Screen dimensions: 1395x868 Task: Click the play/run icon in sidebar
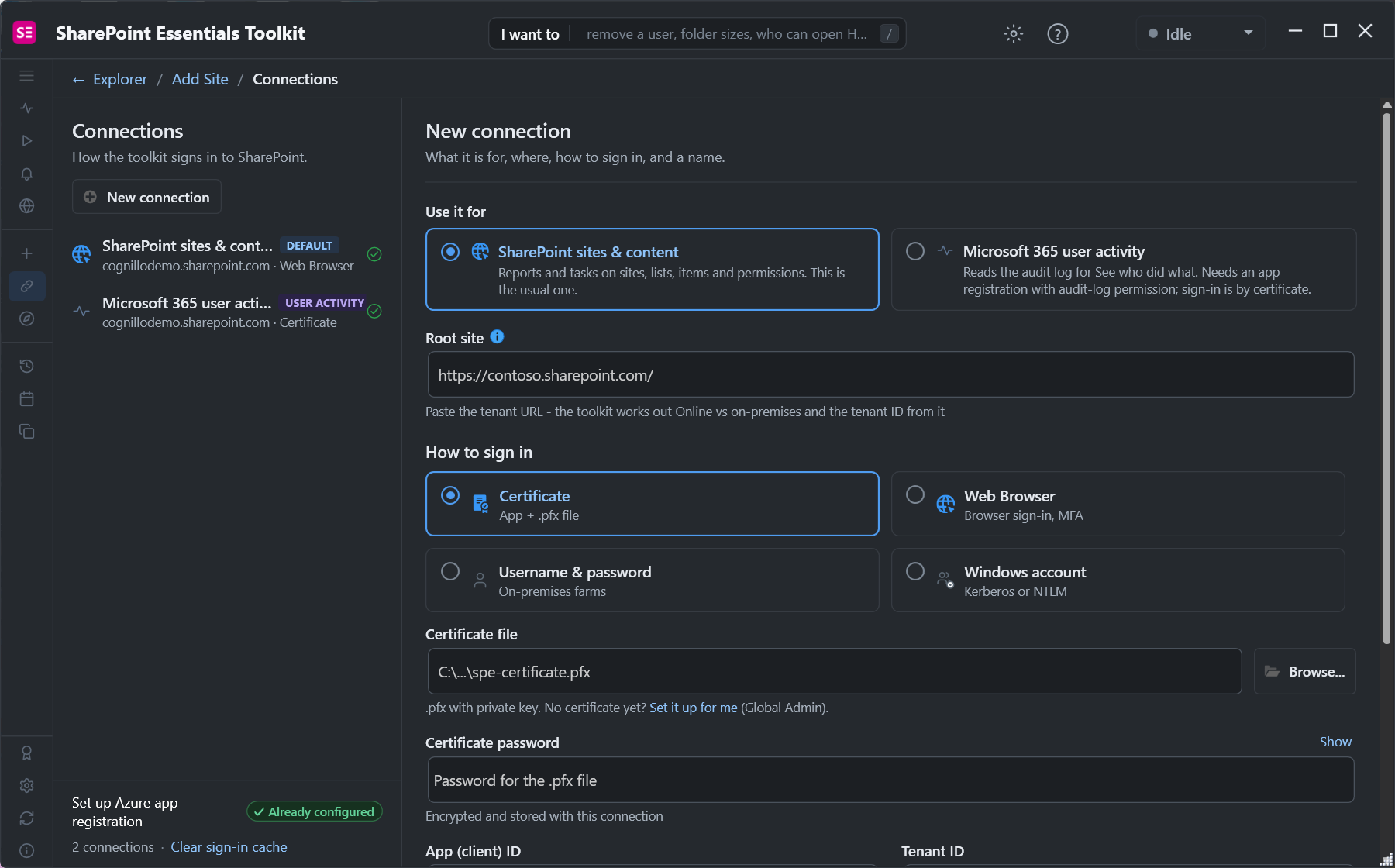(26, 141)
